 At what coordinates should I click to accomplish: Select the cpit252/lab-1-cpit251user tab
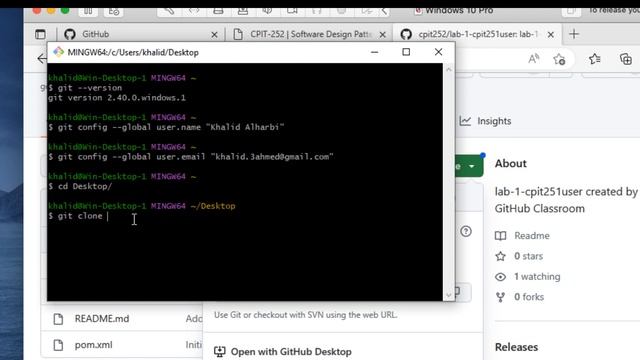click(478, 34)
